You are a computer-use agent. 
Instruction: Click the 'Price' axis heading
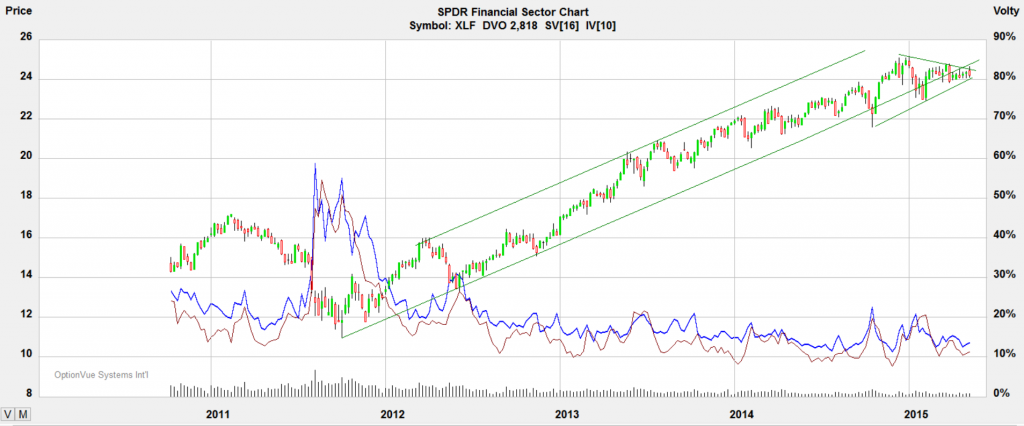(18, 11)
